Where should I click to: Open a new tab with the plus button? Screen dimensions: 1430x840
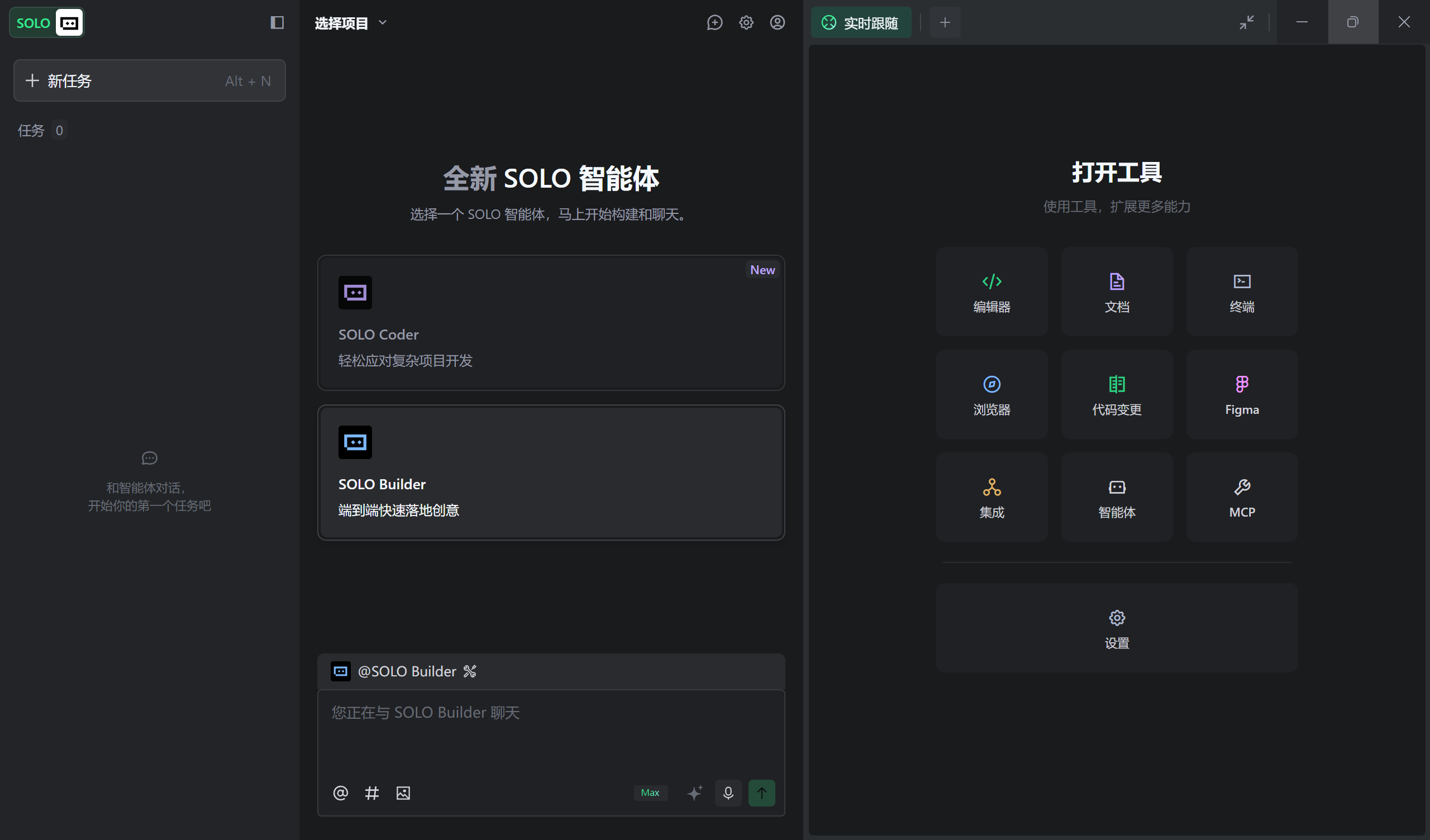click(944, 23)
